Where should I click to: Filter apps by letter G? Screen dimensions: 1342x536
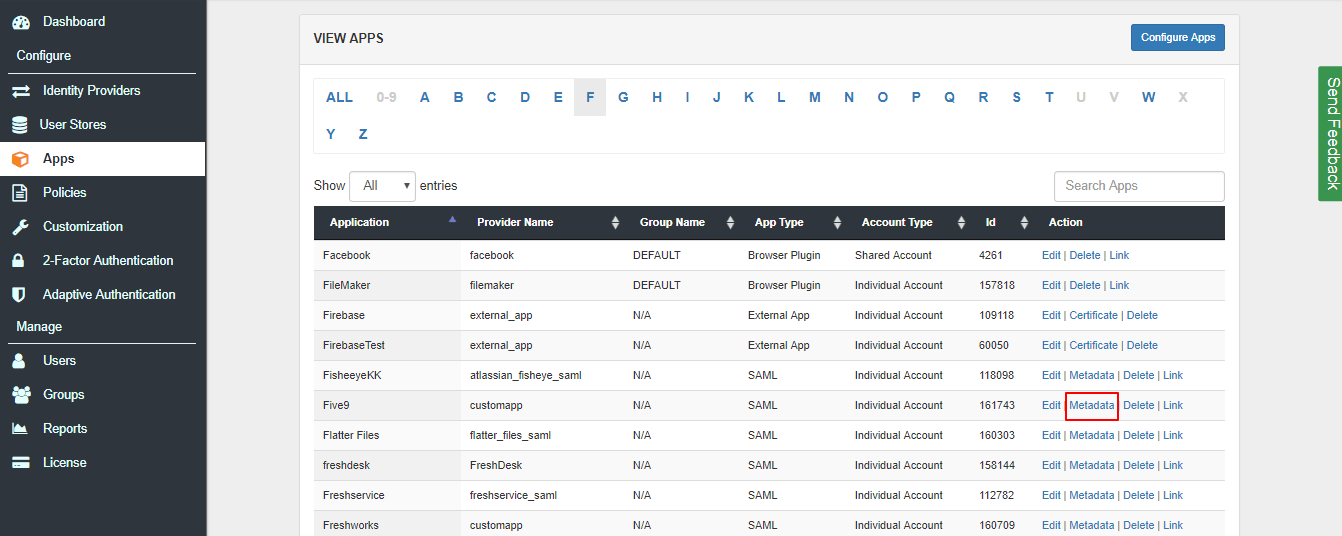point(623,97)
